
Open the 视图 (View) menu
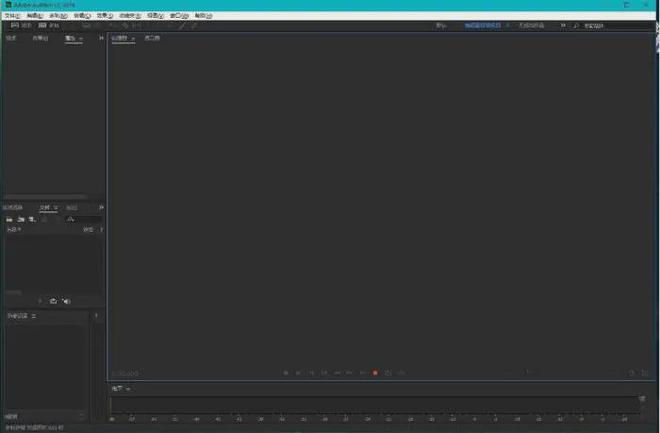(x=155, y=16)
